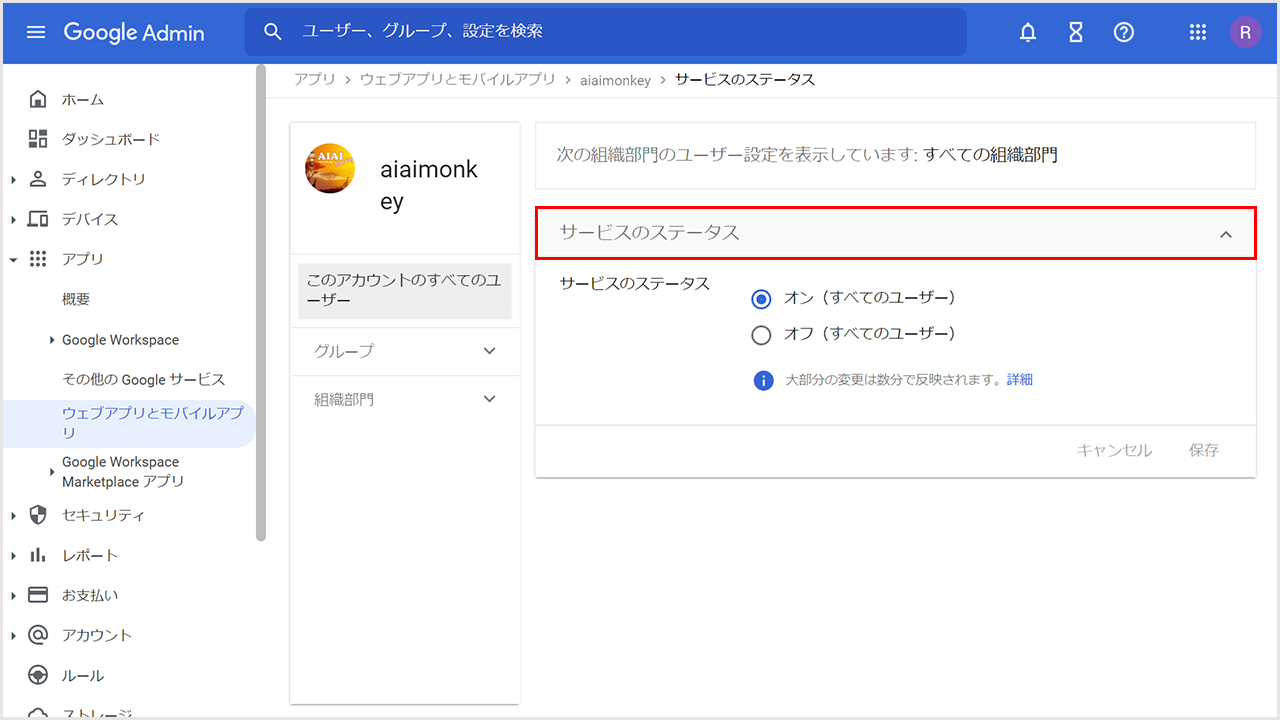Open ダッシュボード in the sidebar
Screen dimensions: 1280x720
[110, 139]
